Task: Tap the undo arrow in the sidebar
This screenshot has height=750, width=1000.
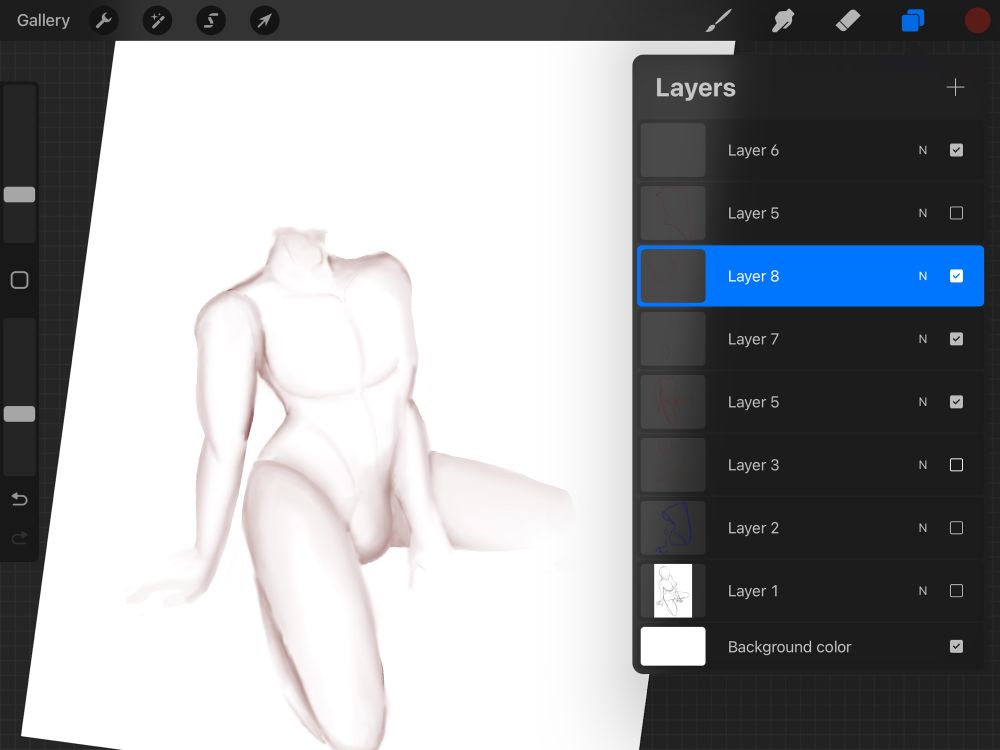Action: pos(19,499)
